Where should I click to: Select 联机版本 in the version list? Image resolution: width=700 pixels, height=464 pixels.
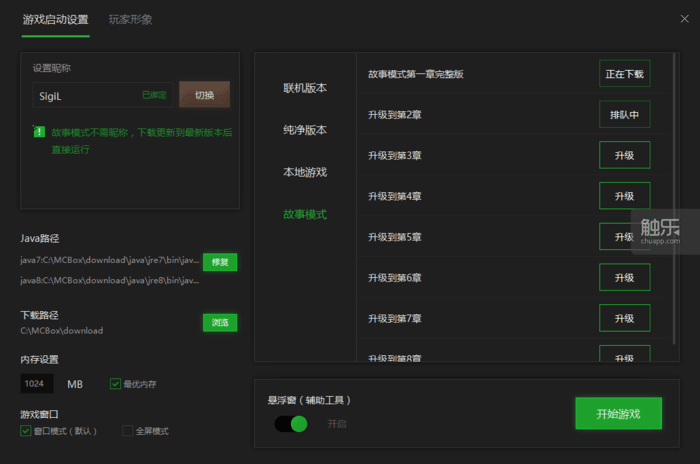coord(305,88)
